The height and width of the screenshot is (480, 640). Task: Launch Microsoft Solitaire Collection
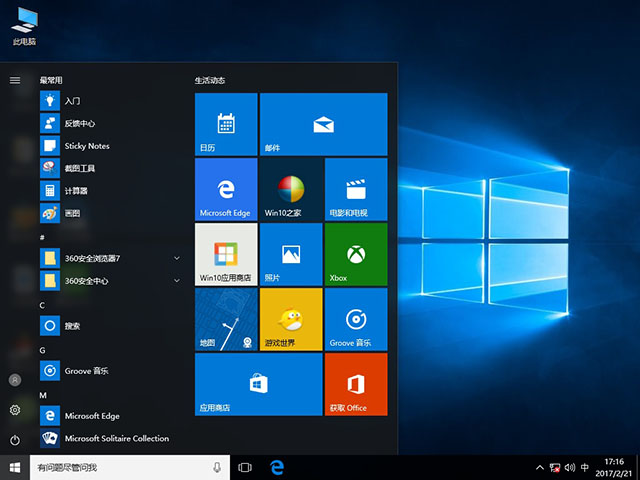click(111, 438)
